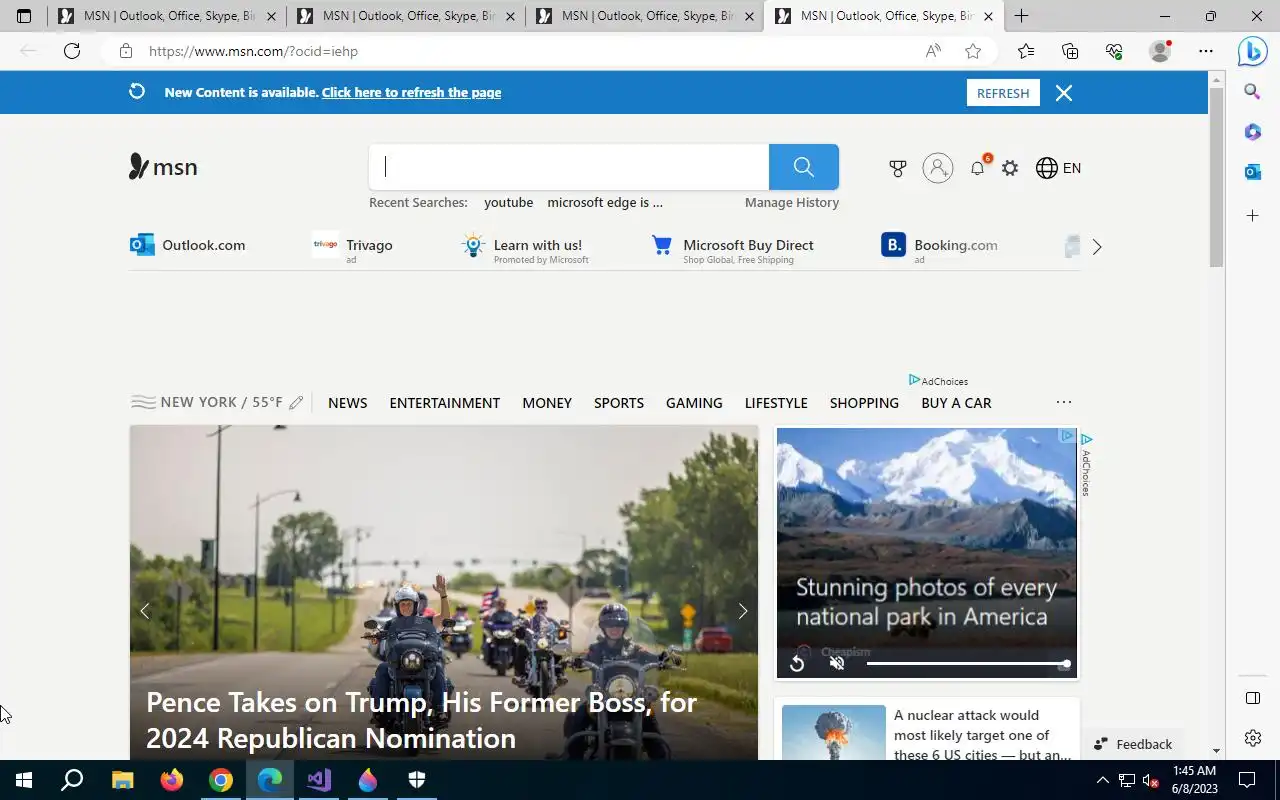Unmute the national park video
The image size is (1280, 800).
837,664
